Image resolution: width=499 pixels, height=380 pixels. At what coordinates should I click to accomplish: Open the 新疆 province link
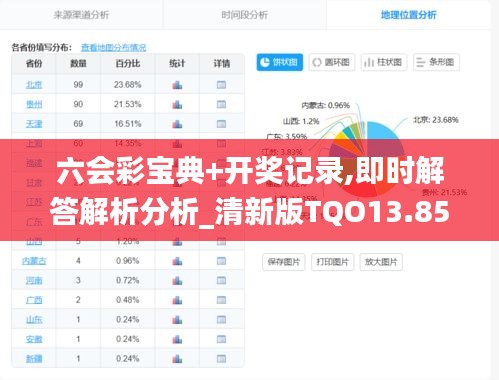click(34, 359)
